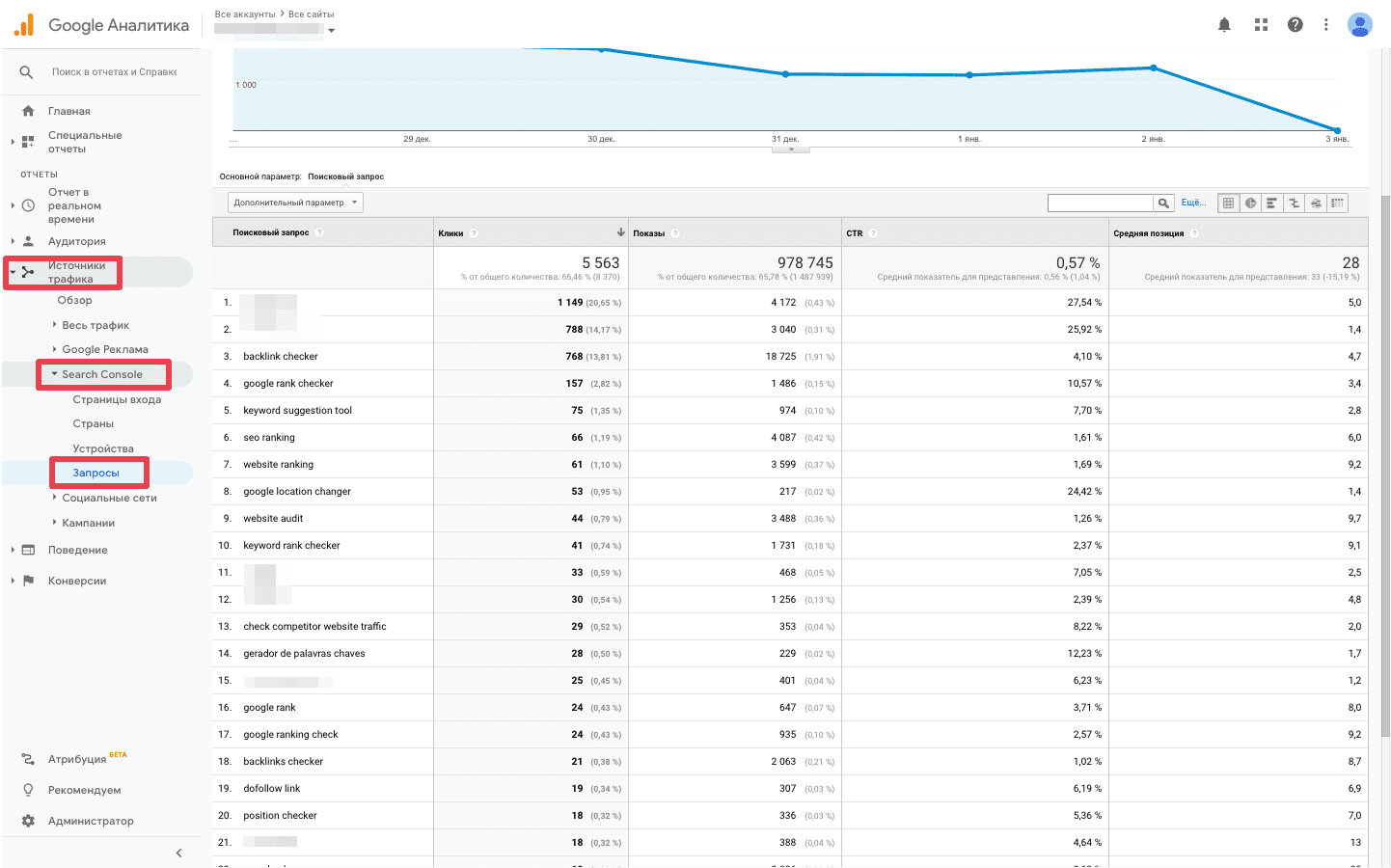The width and height of the screenshot is (1391, 868).
Task: Click the 31 дек. data point on chart
Action: [x=785, y=74]
